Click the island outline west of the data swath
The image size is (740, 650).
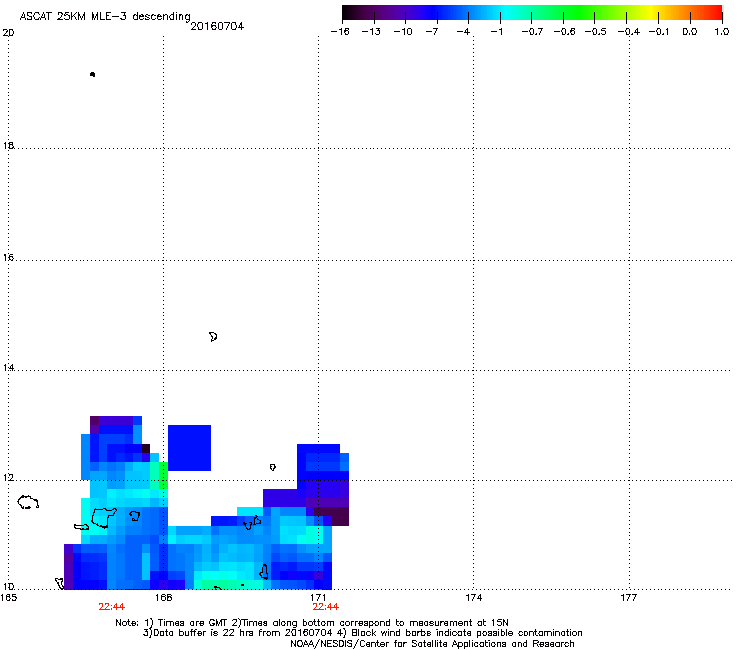click(x=28, y=502)
